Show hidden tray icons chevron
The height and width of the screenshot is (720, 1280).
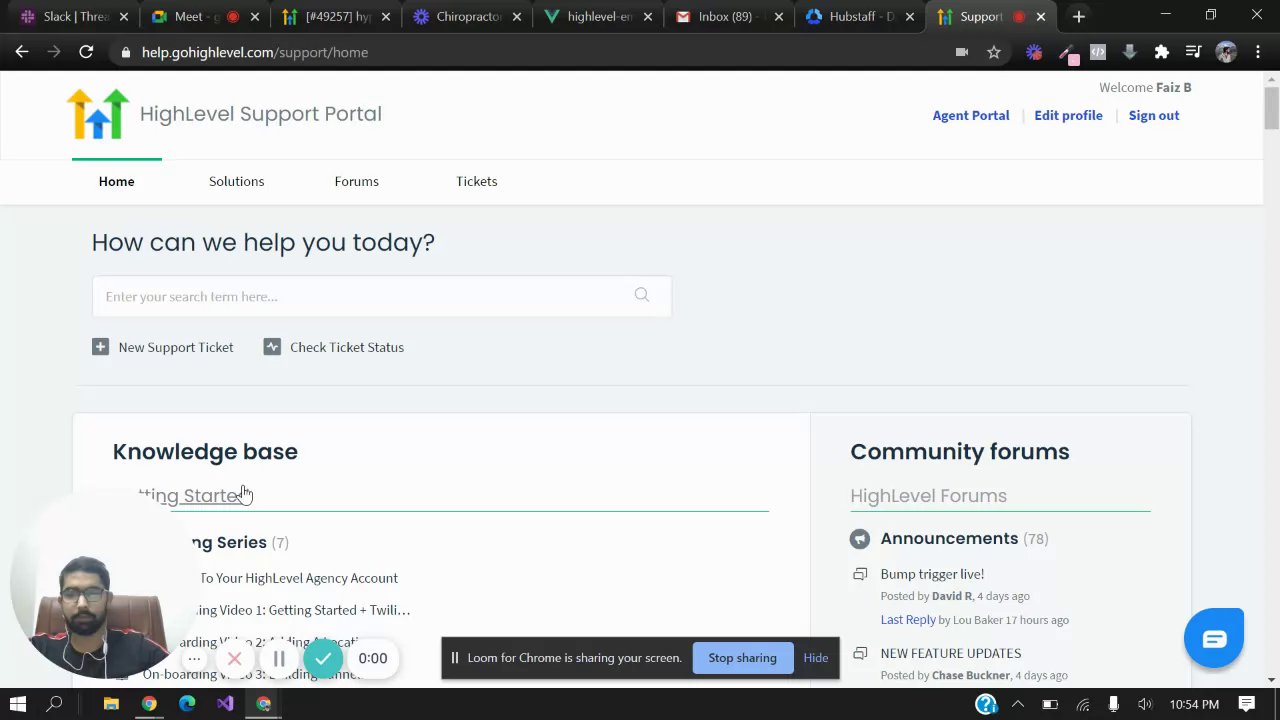coord(1018,704)
